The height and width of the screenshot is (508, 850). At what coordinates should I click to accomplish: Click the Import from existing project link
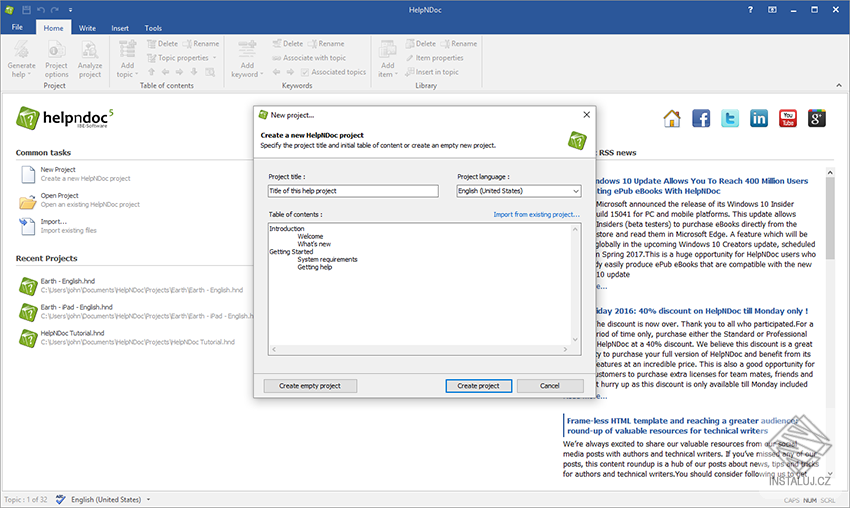(536, 214)
